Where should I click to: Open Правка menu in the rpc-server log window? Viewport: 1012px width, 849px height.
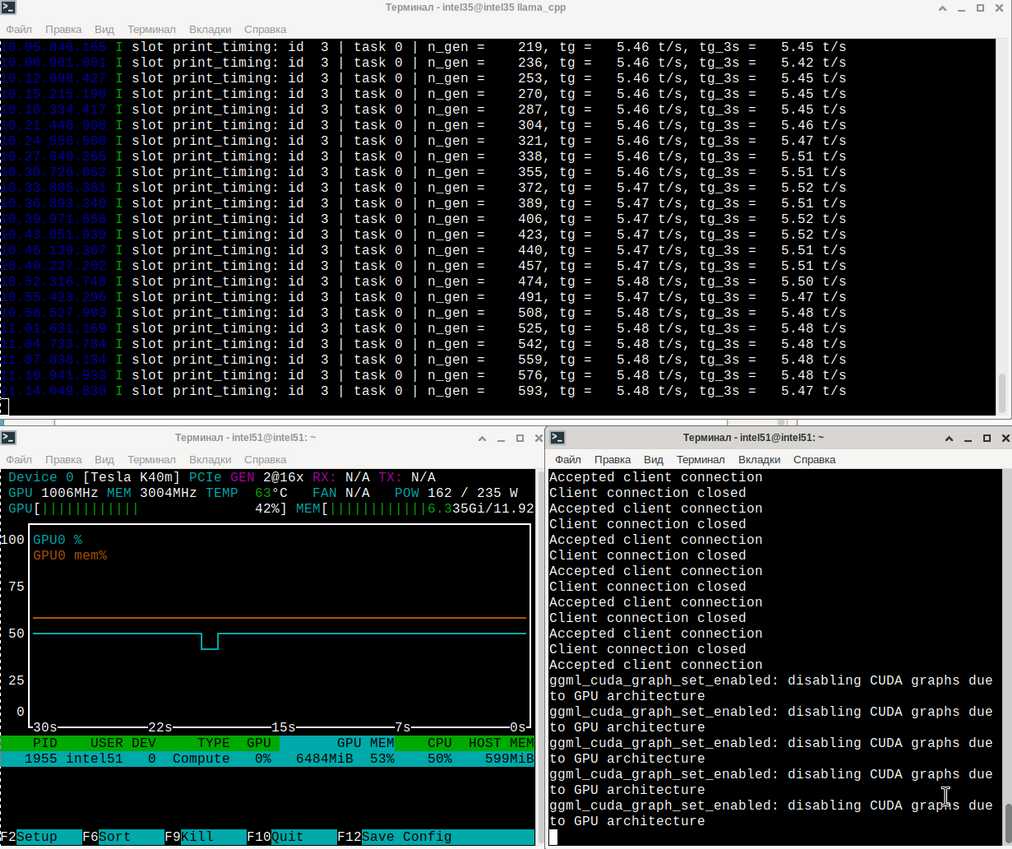tap(612, 459)
